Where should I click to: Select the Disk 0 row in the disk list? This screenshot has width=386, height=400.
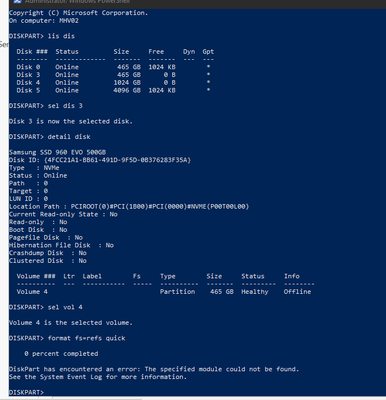113,67
